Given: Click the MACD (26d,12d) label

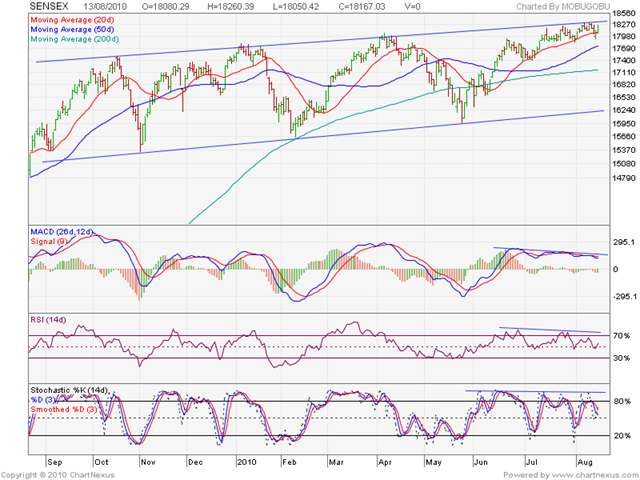Looking at the screenshot, I should tap(62, 232).
